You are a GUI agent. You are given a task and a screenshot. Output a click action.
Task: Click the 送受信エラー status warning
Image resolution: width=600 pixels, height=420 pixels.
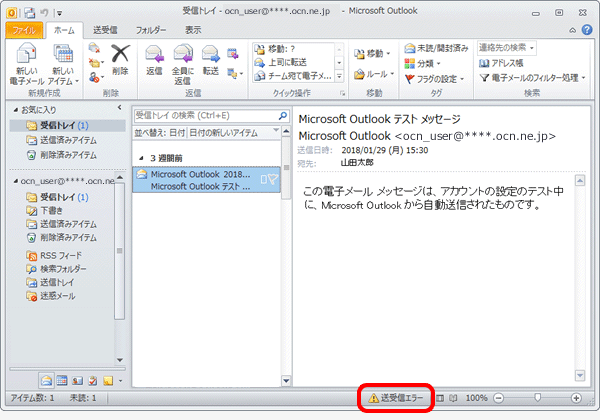click(x=396, y=398)
